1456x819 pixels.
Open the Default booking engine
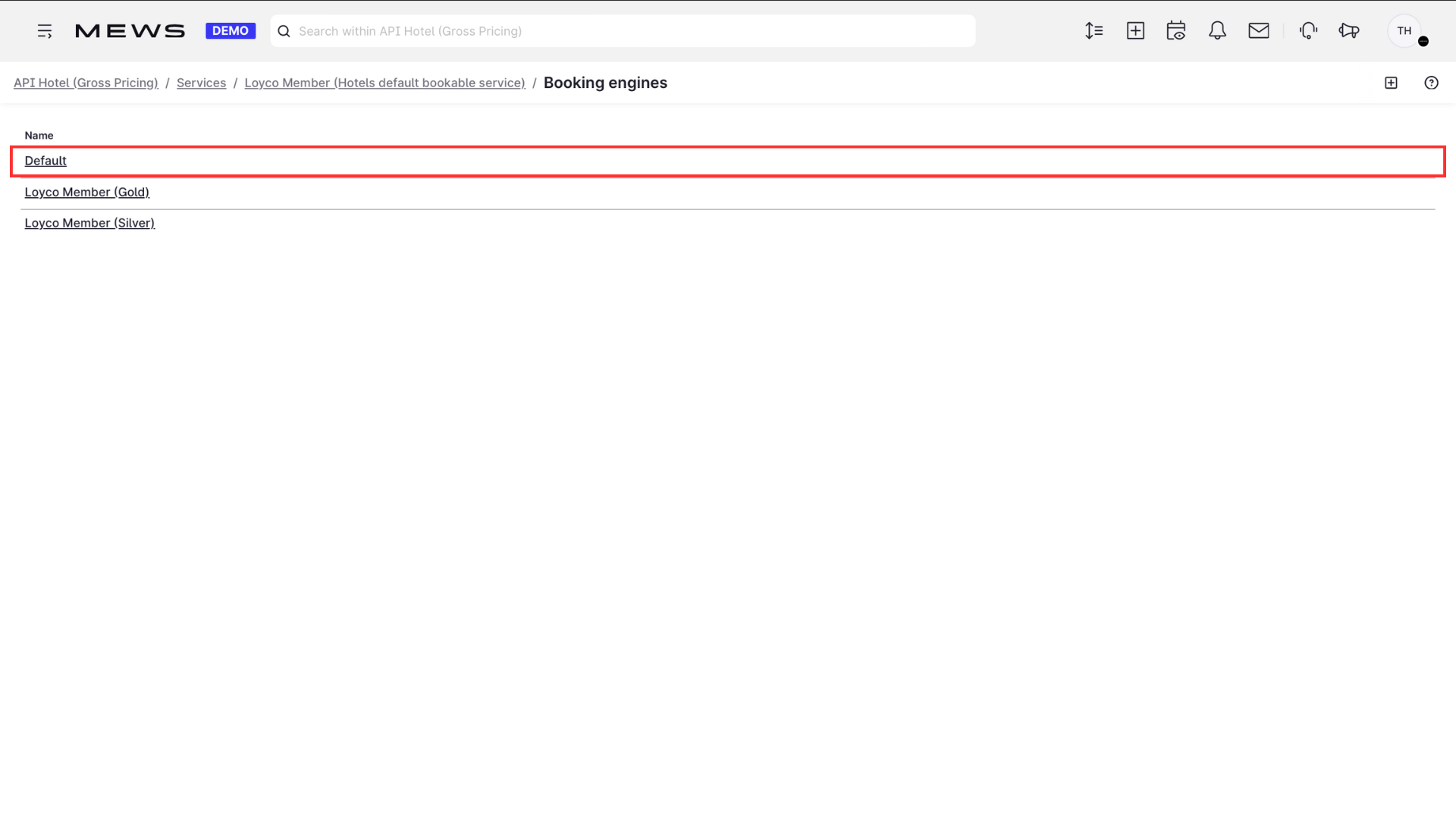pos(45,161)
